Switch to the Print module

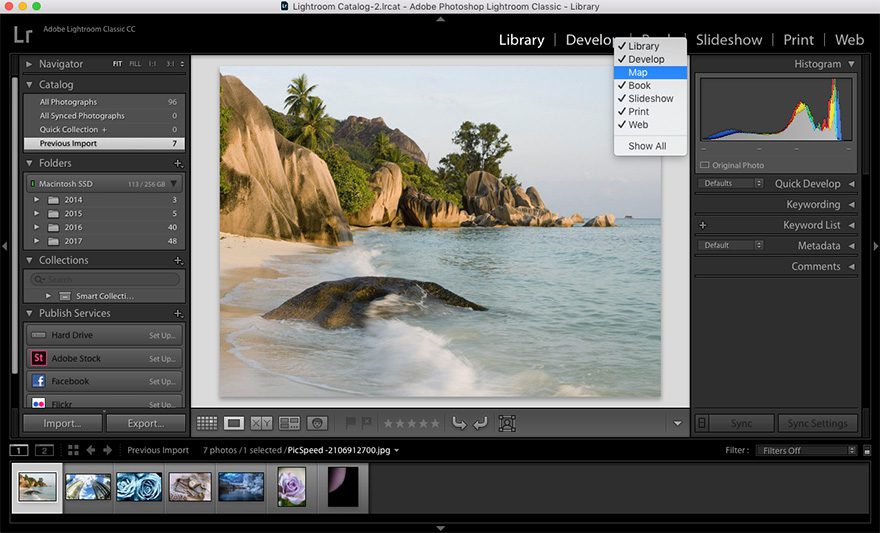tap(798, 40)
